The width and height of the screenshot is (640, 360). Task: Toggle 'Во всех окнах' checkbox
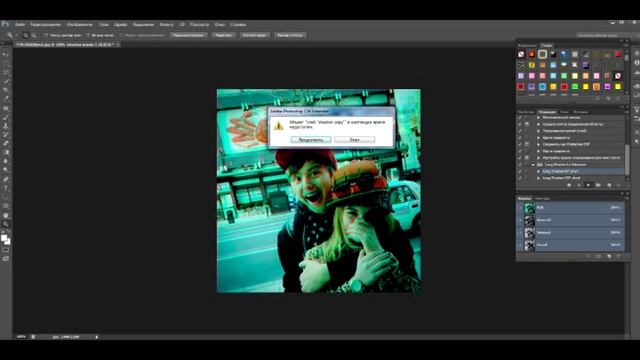click(88, 36)
